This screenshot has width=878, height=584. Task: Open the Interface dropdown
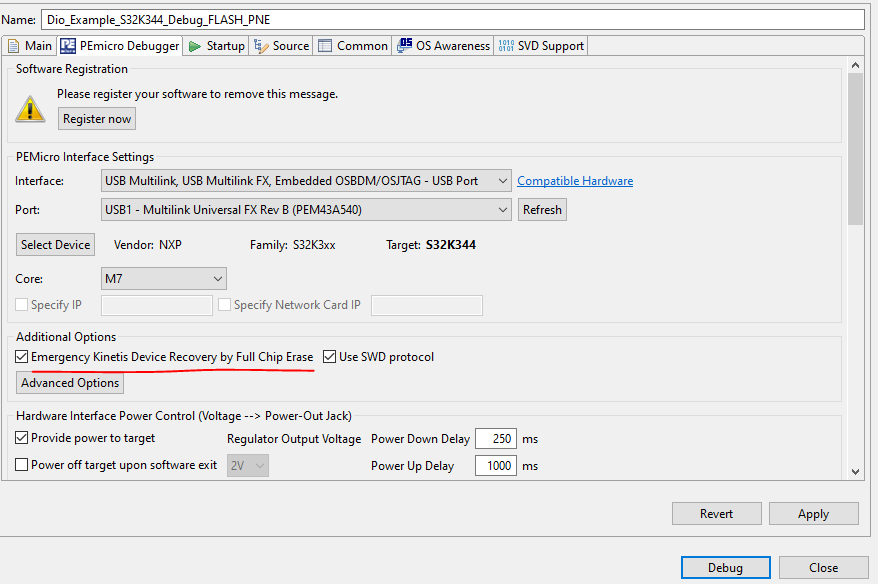point(503,180)
